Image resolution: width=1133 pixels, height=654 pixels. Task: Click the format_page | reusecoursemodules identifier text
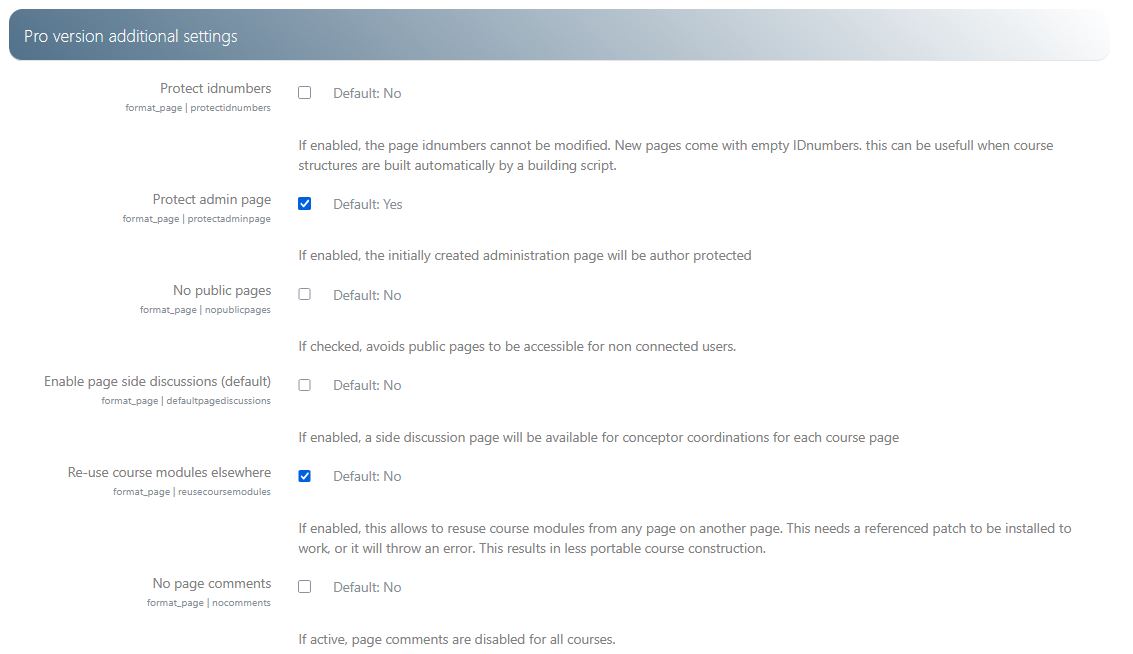pyautogui.click(x=191, y=492)
